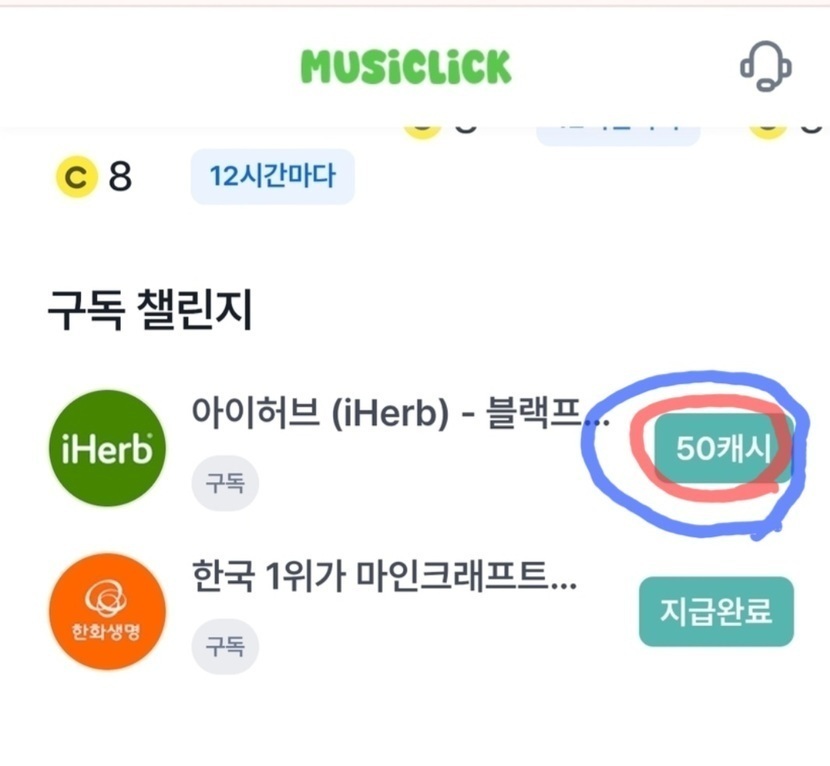Tap the orange 한화생명 logo
Screen dimensions: 830x766
(106, 611)
